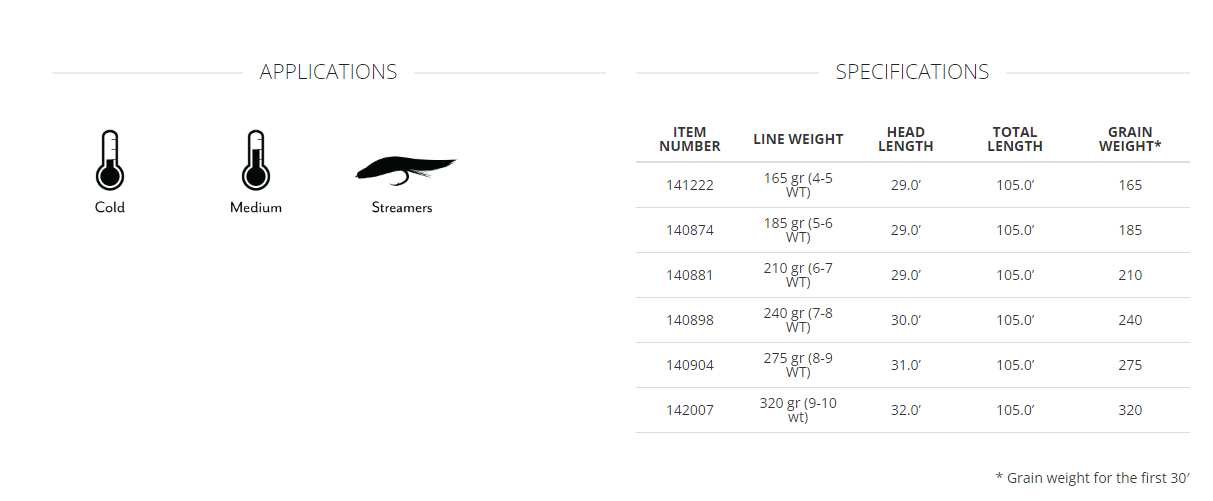
Task: Click the Cold thermometer icon
Action: pos(110,161)
